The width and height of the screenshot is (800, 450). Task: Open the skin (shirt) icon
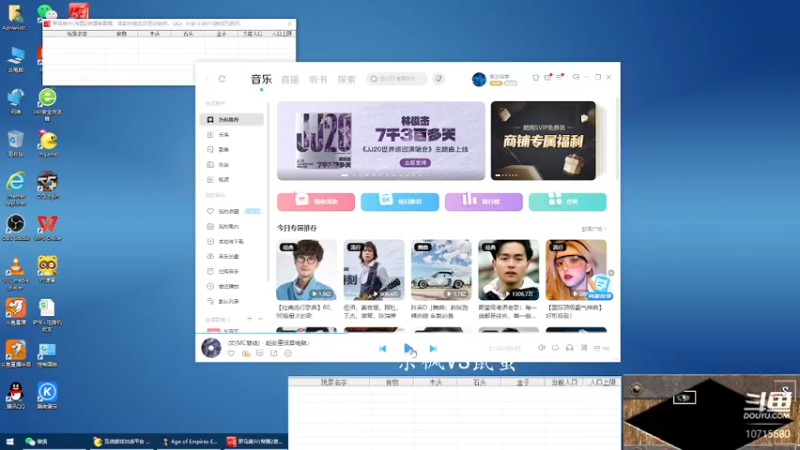tap(535, 78)
